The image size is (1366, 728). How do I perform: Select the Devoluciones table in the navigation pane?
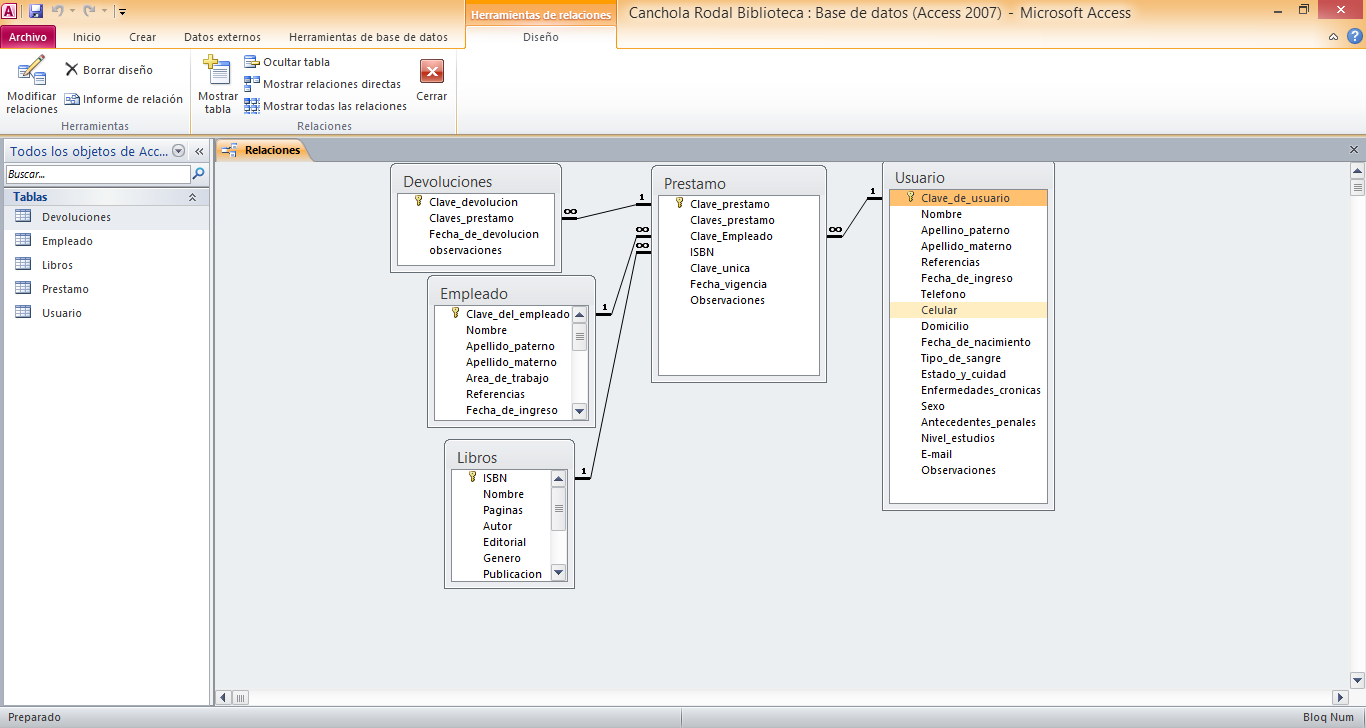tap(105, 217)
